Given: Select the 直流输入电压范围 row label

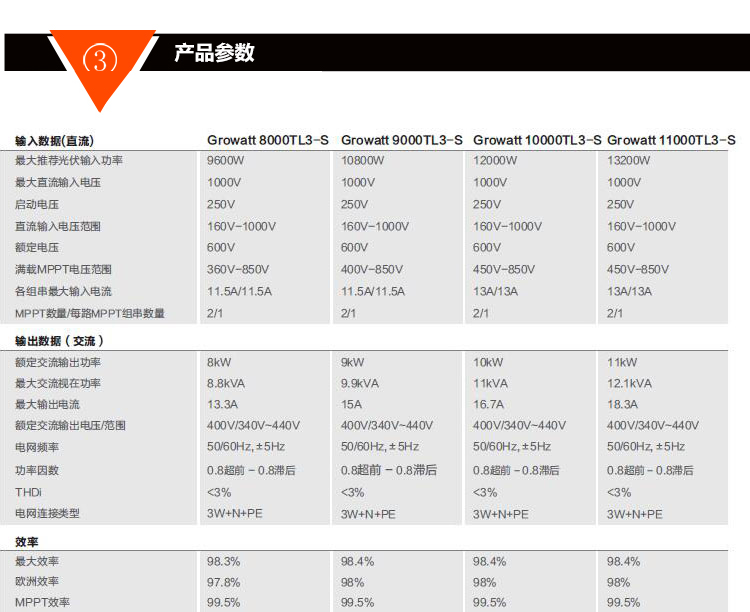Looking at the screenshot, I should click(x=58, y=226).
